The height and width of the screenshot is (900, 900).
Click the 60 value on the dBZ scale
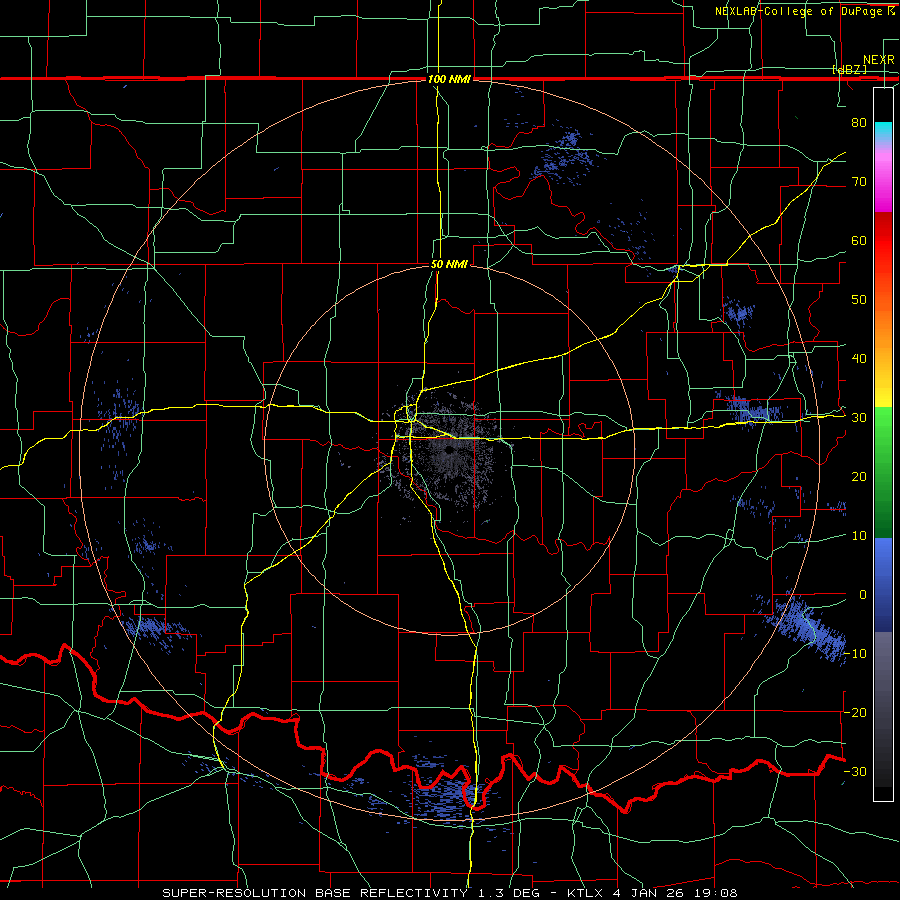pos(859,240)
